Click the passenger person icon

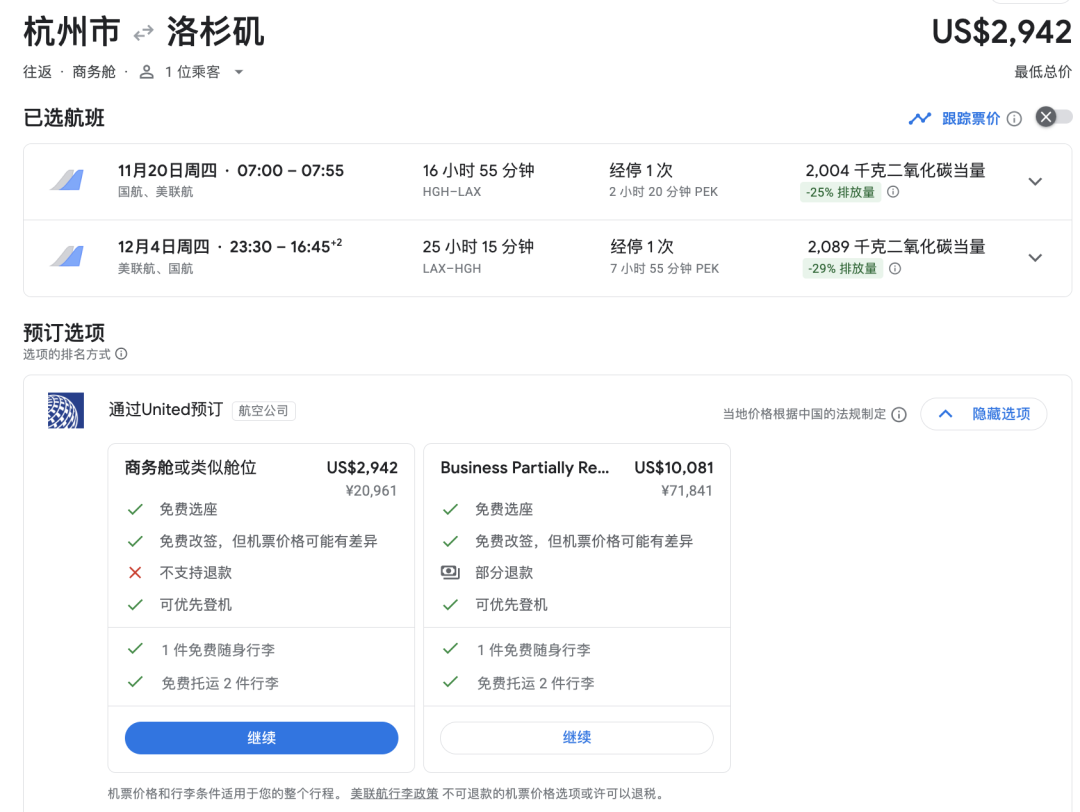click(x=147, y=72)
